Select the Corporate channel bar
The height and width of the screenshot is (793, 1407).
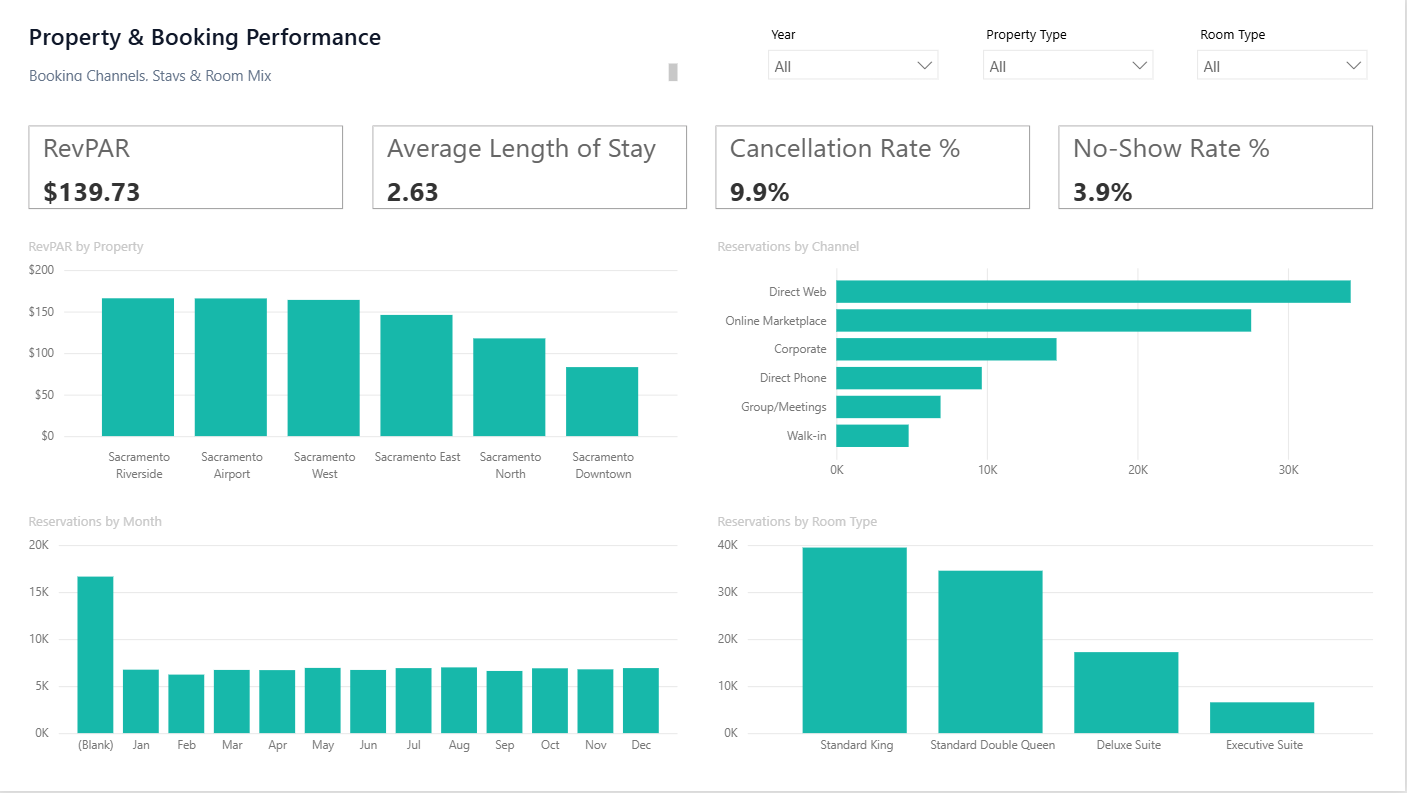point(946,349)
